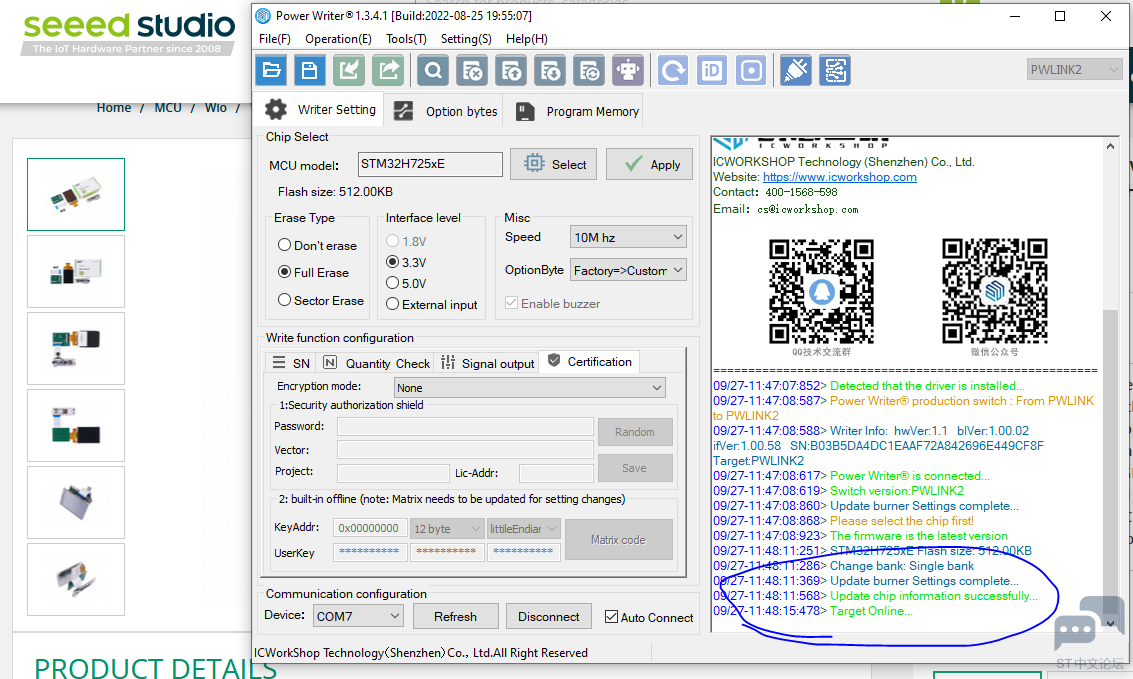Open the File(F) menu
The image size is (1133, 679).
[275, 39]
